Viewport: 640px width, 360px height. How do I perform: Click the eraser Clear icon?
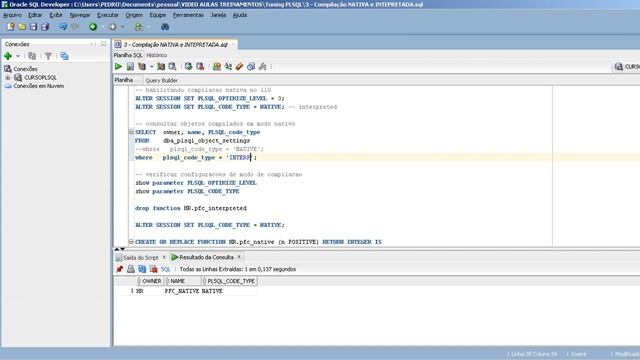point(239,67)
